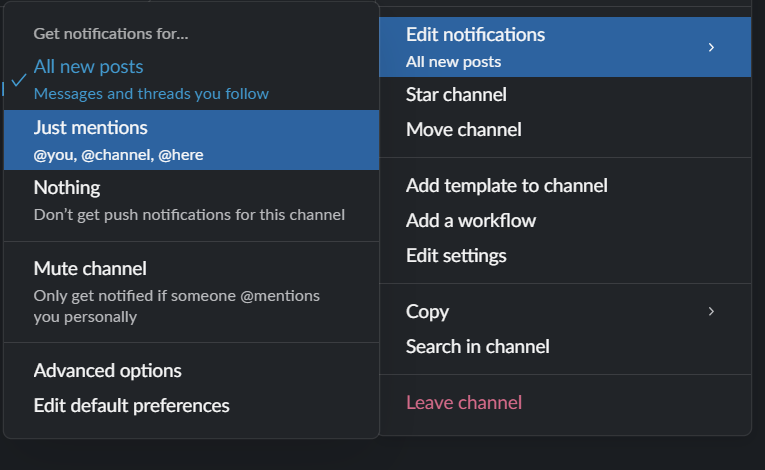Open Advanced options for notifications
This screenshot has width=765, height=470.
(x=107, y=371)
